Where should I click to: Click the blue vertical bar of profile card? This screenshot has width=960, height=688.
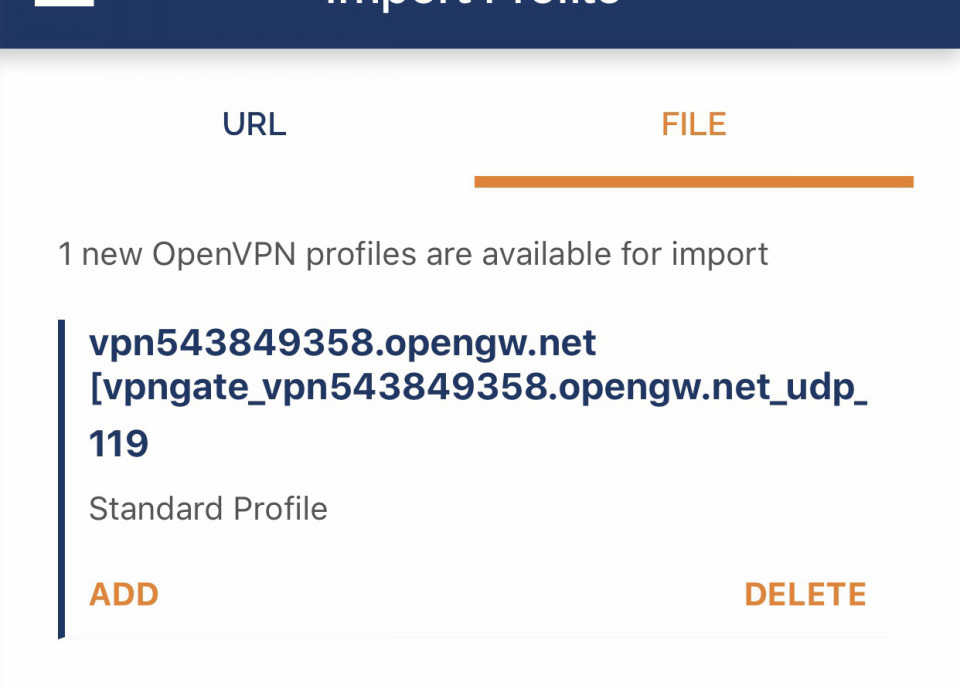point(62,478)
